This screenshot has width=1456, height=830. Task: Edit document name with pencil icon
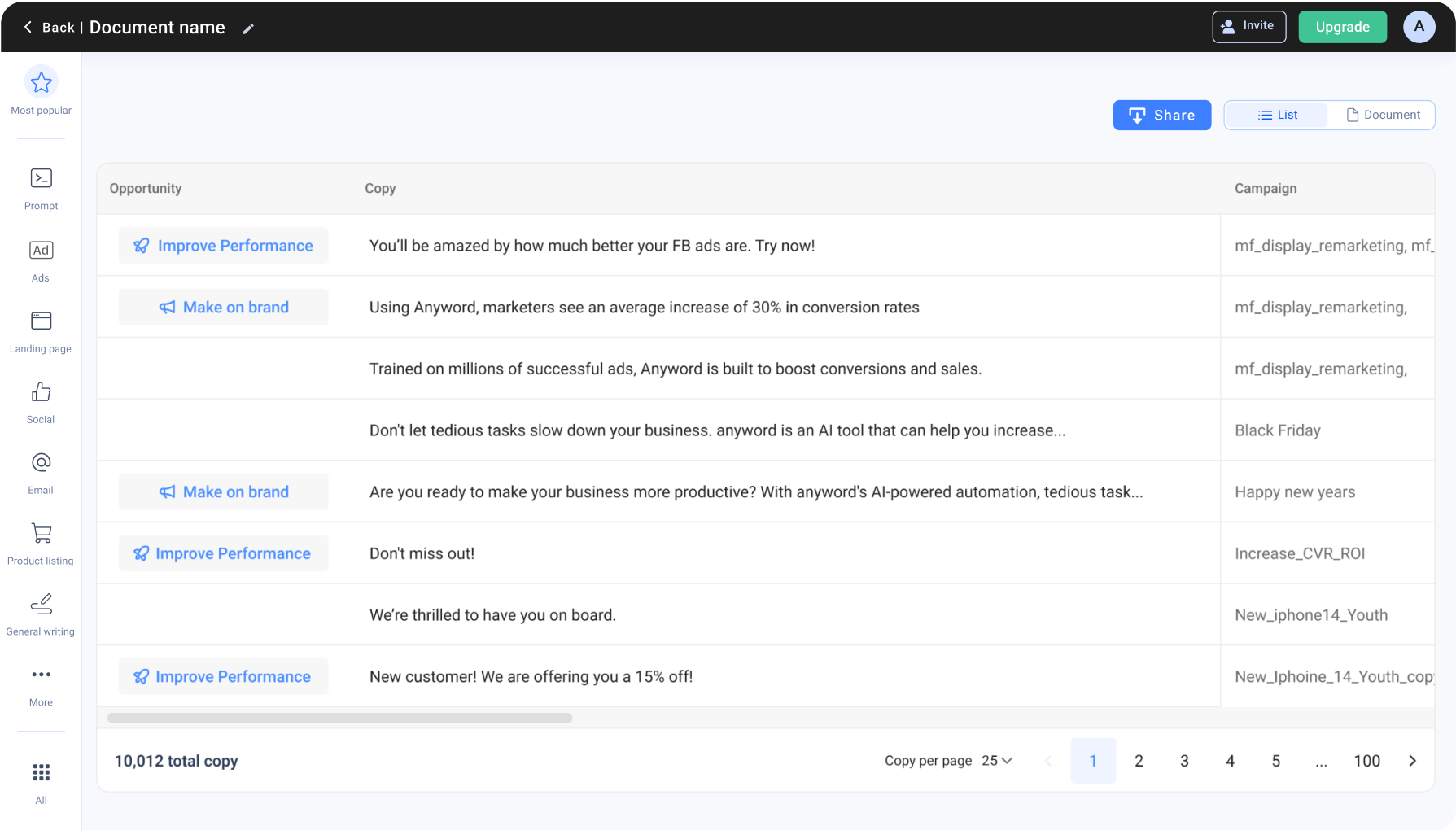point(248,28)
